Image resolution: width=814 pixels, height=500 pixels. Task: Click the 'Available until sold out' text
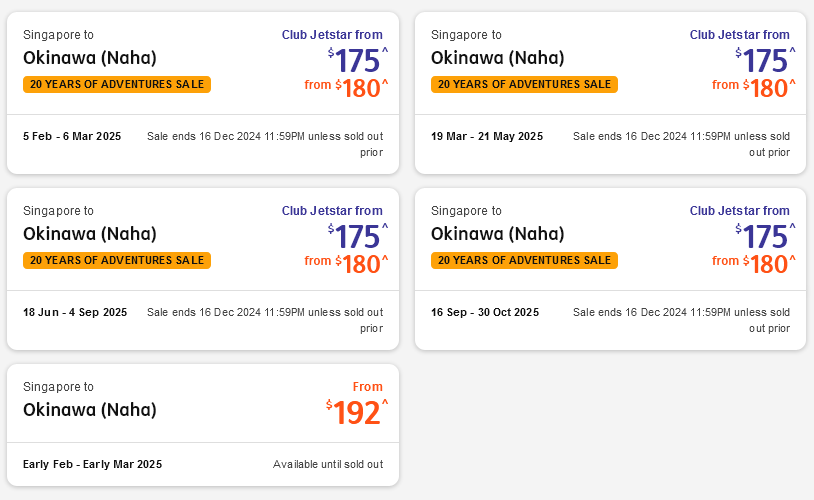coord(328,464)
